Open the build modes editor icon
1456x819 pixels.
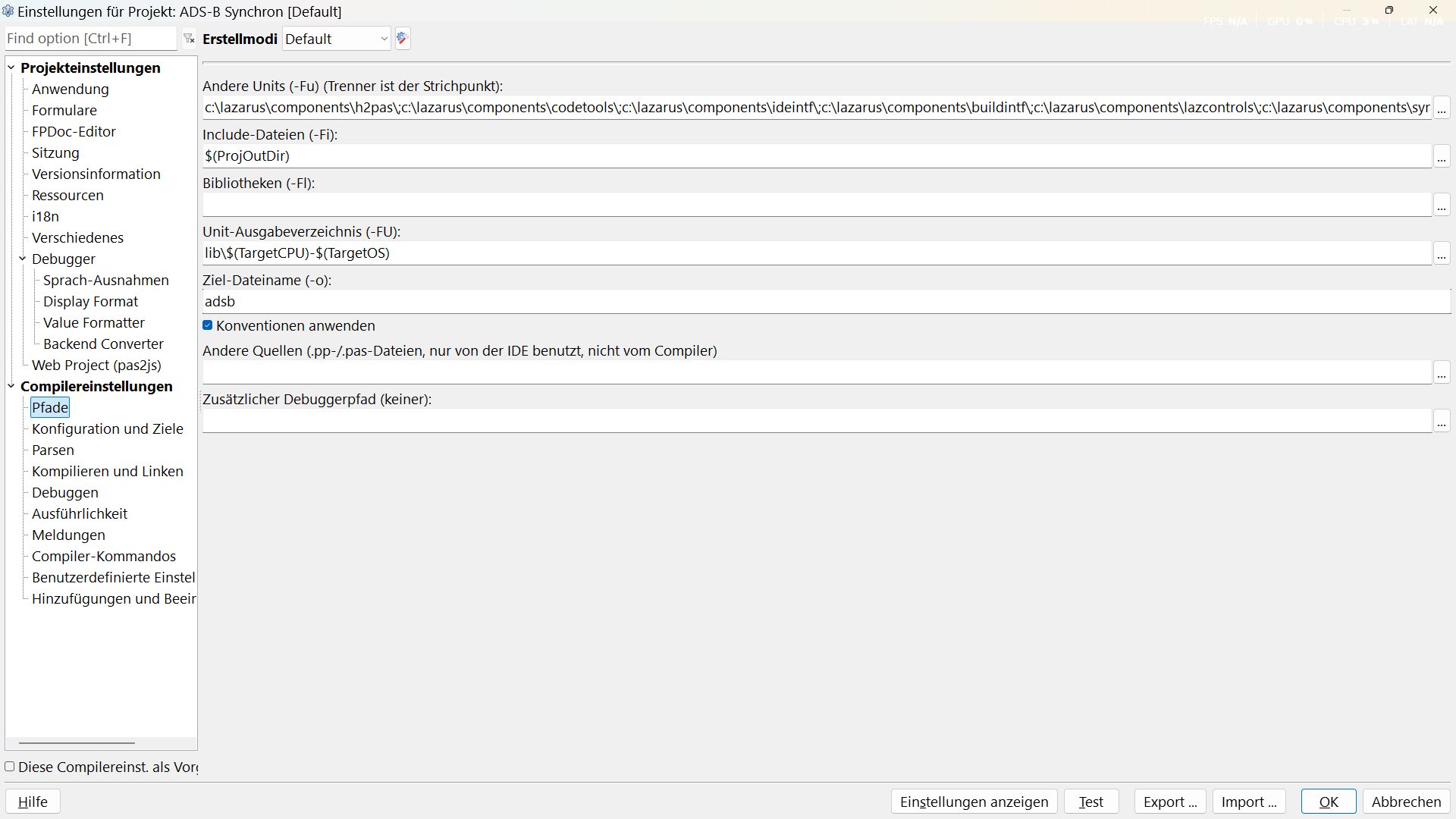tap(403, 39)
